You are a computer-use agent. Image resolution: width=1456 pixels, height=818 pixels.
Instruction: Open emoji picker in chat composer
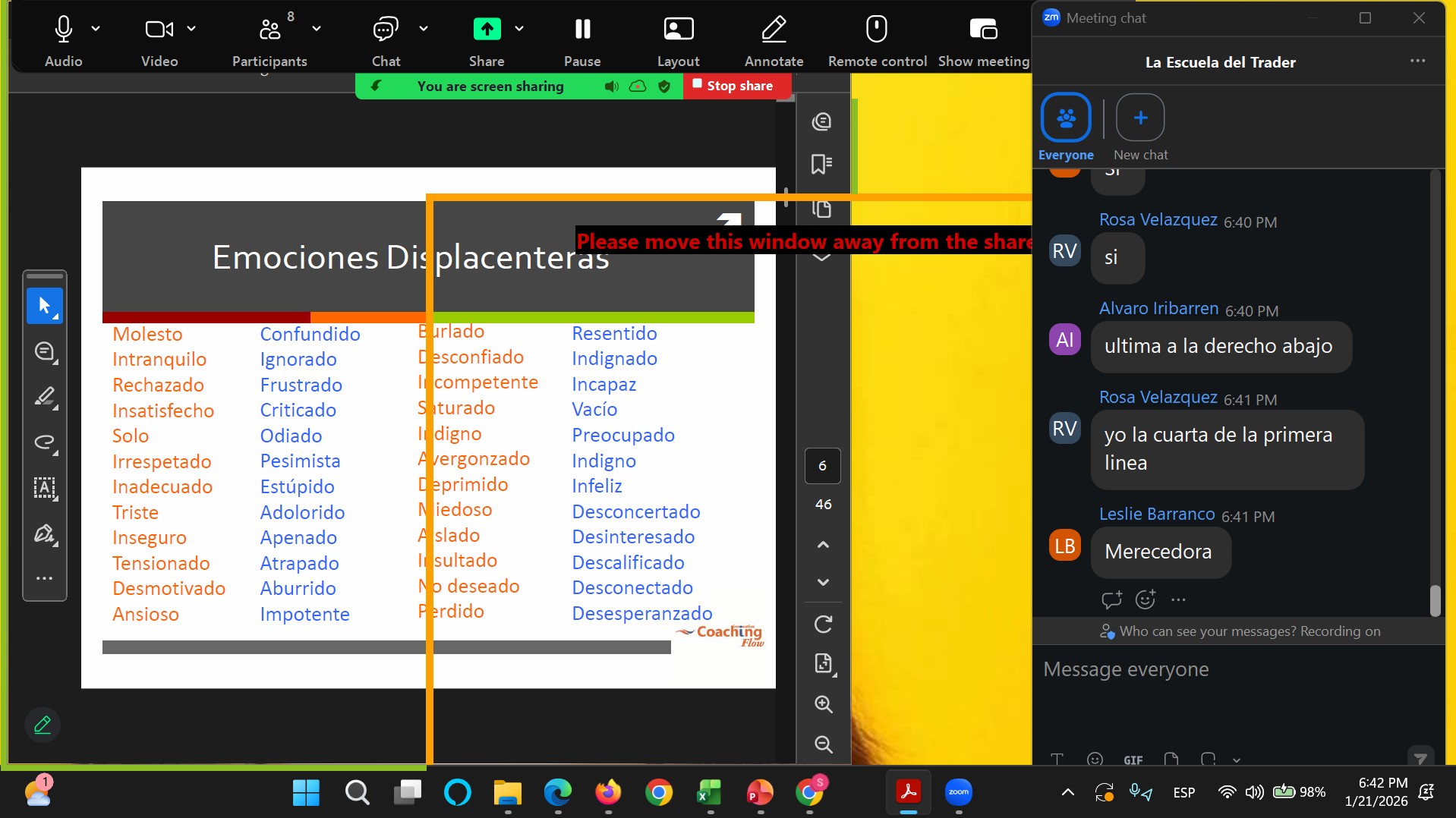click(1095, 759)
